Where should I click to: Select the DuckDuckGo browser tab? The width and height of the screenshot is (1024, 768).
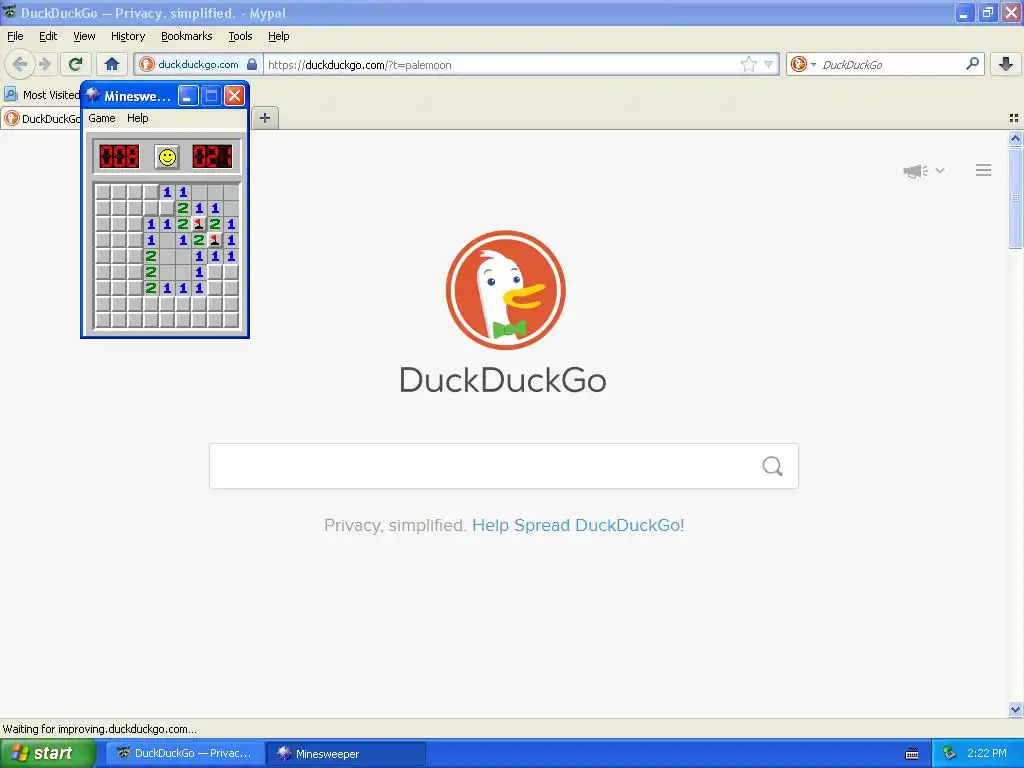(x=42, y=118)
